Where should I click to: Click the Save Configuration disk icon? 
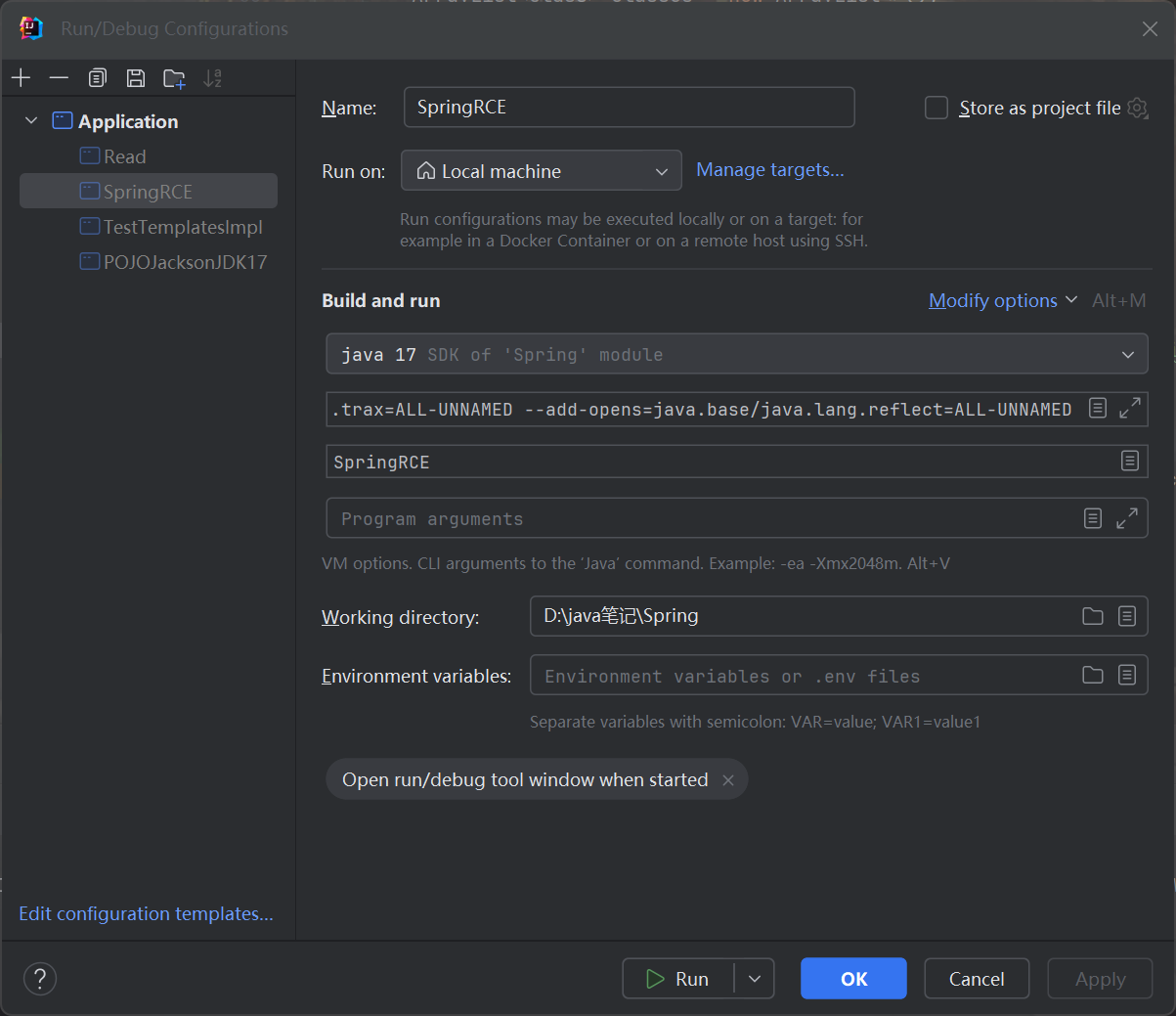tap(136, 78)
